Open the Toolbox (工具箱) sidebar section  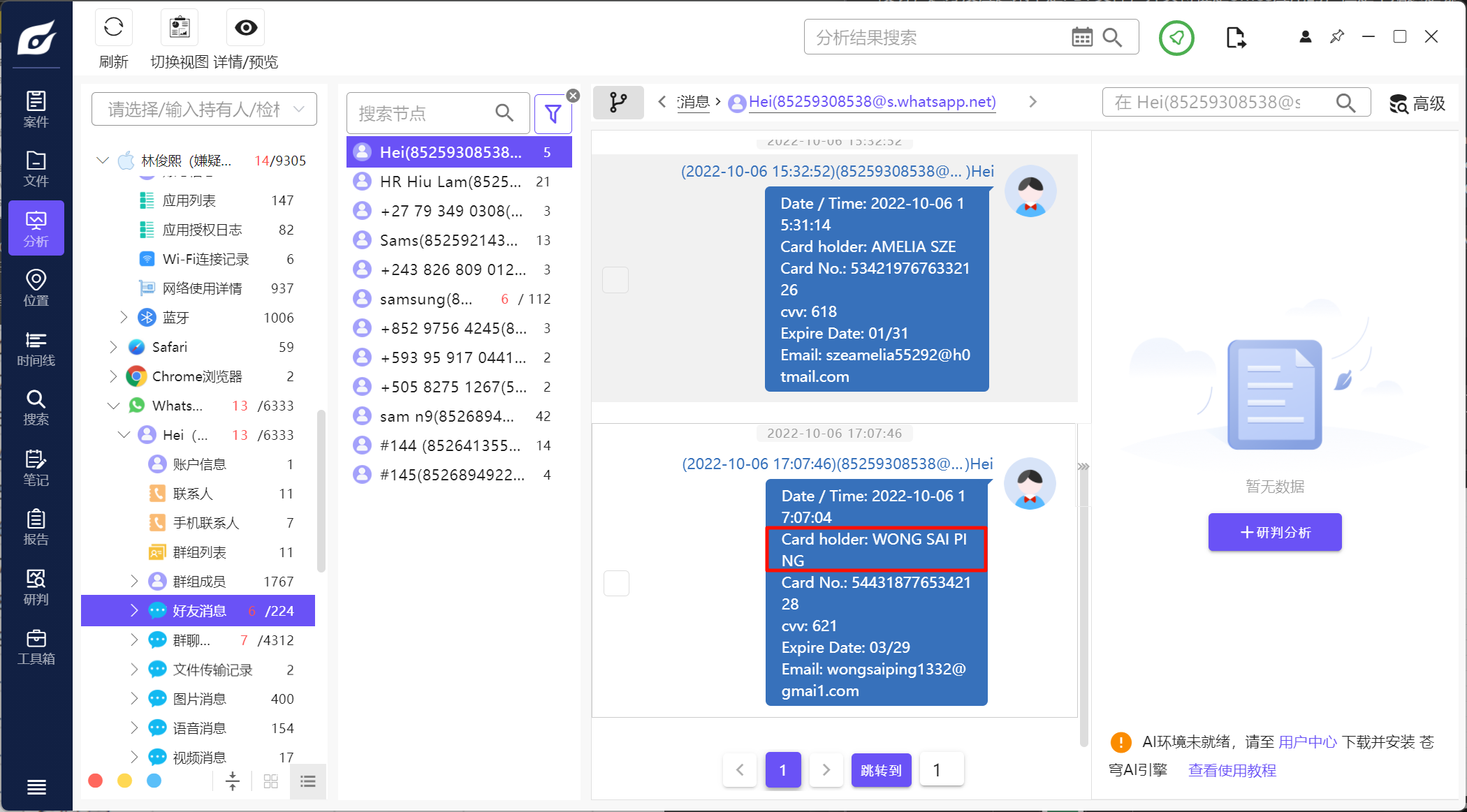point(36,647)
